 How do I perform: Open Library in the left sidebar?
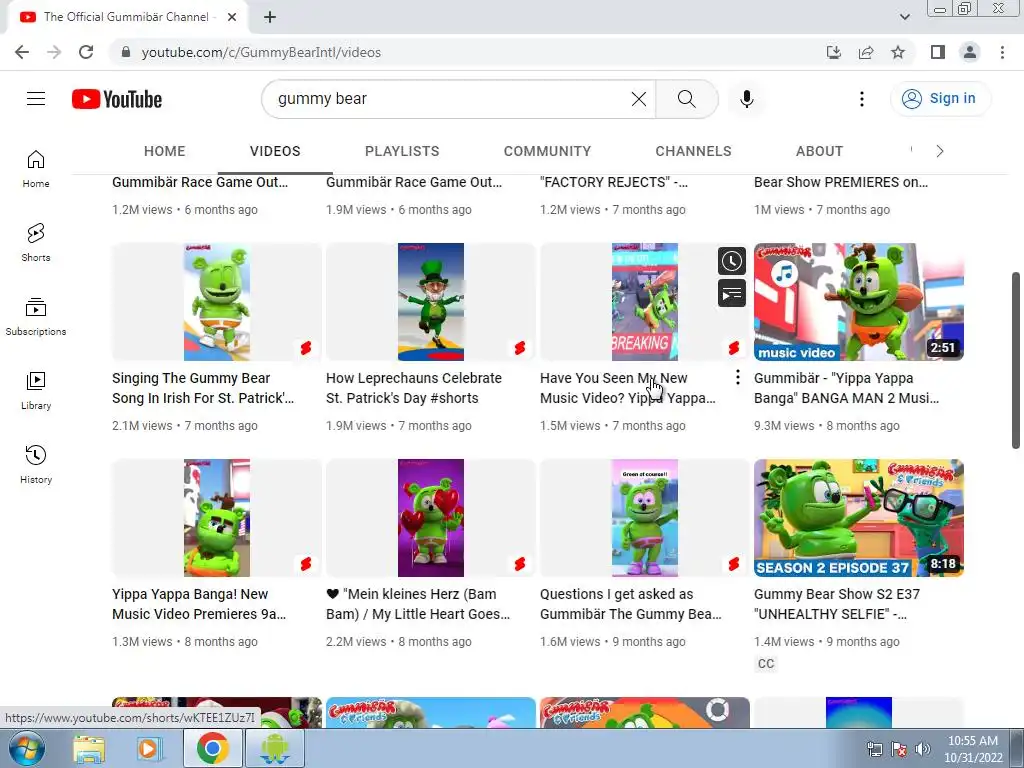[x=36, y=391]
